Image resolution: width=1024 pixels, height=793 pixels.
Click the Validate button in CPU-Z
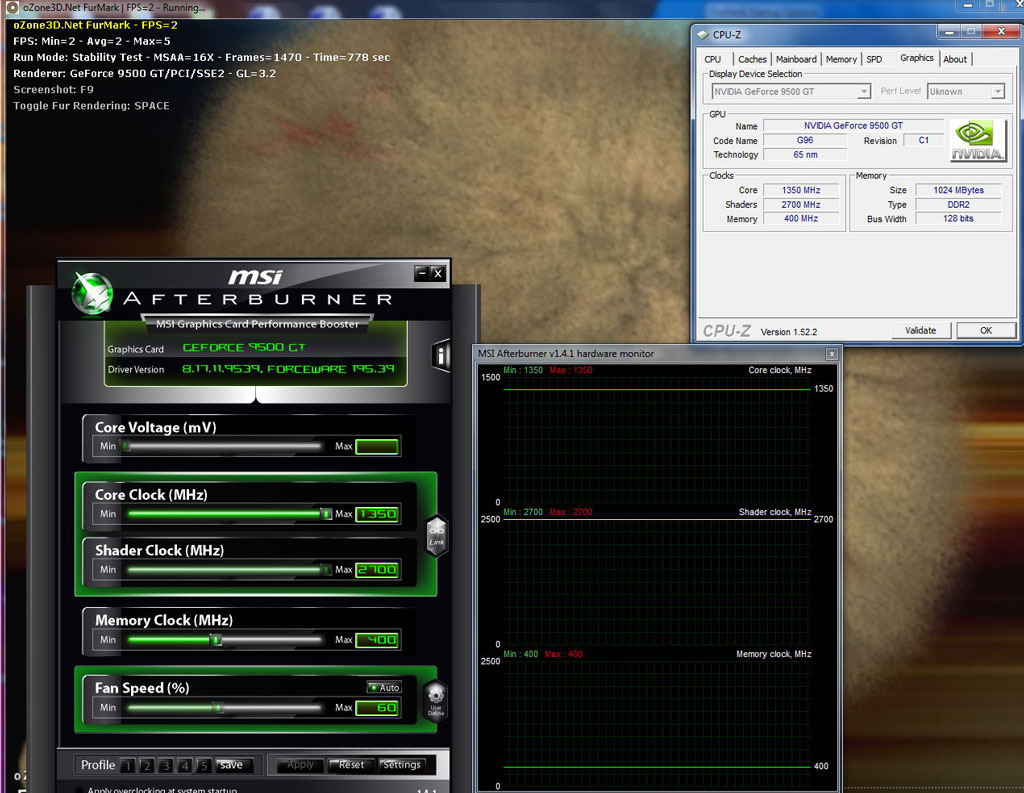[x=921, y=331]
